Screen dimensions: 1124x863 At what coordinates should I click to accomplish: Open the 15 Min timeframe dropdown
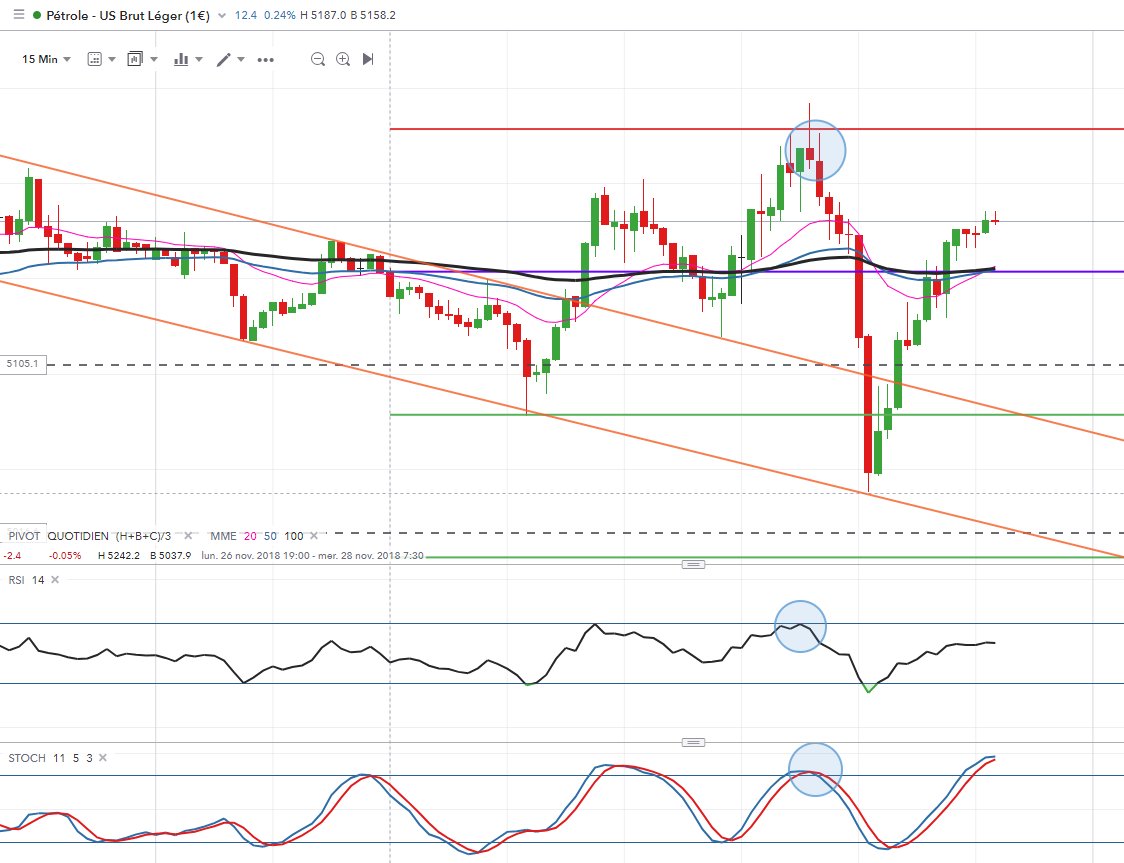[46, 59]
